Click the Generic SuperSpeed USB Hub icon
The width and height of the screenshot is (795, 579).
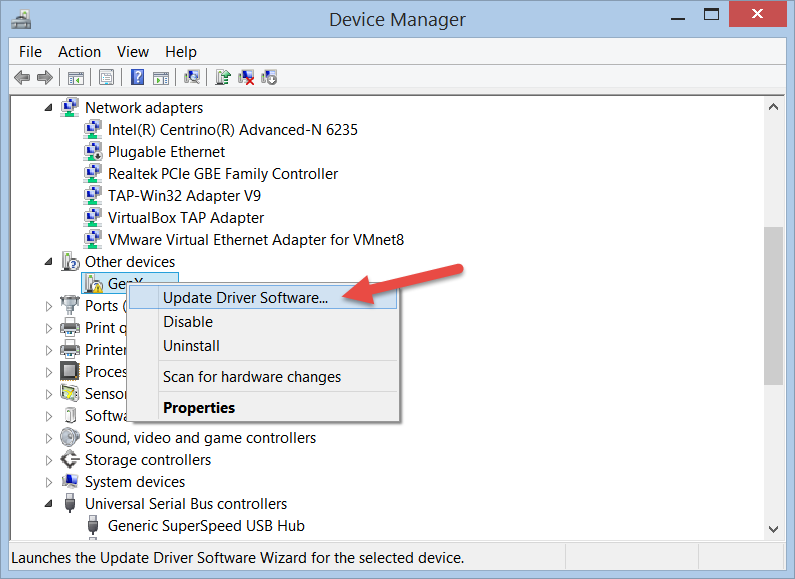[93, 526]
